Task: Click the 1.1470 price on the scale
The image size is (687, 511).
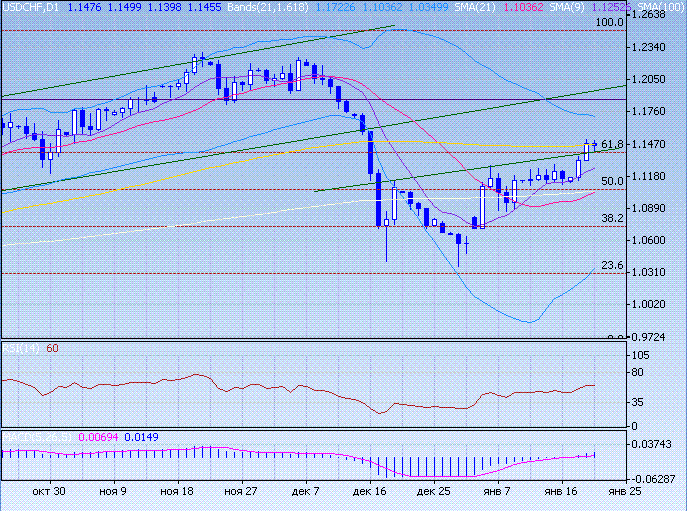Action: pyautogui.click(x=652, y=144)
